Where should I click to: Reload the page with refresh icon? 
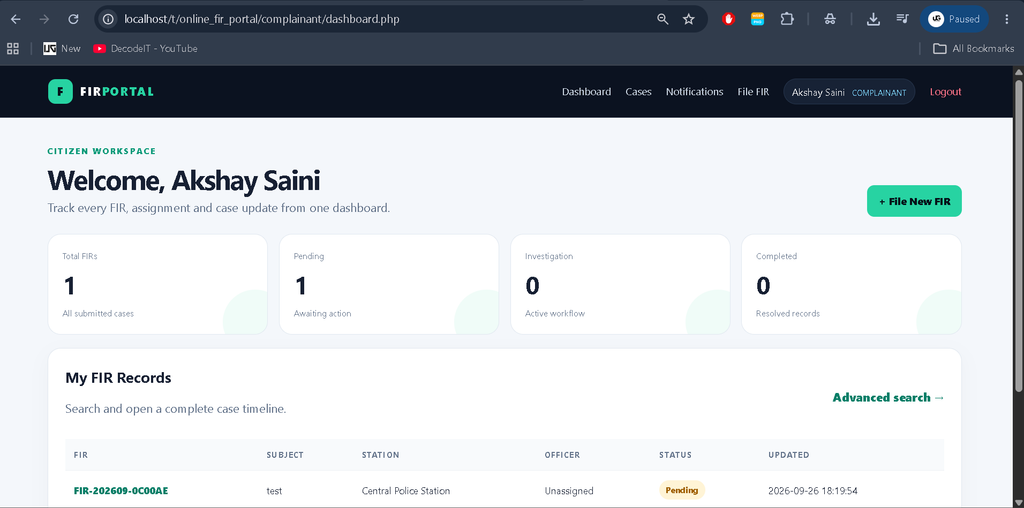[x=74, y=19]
